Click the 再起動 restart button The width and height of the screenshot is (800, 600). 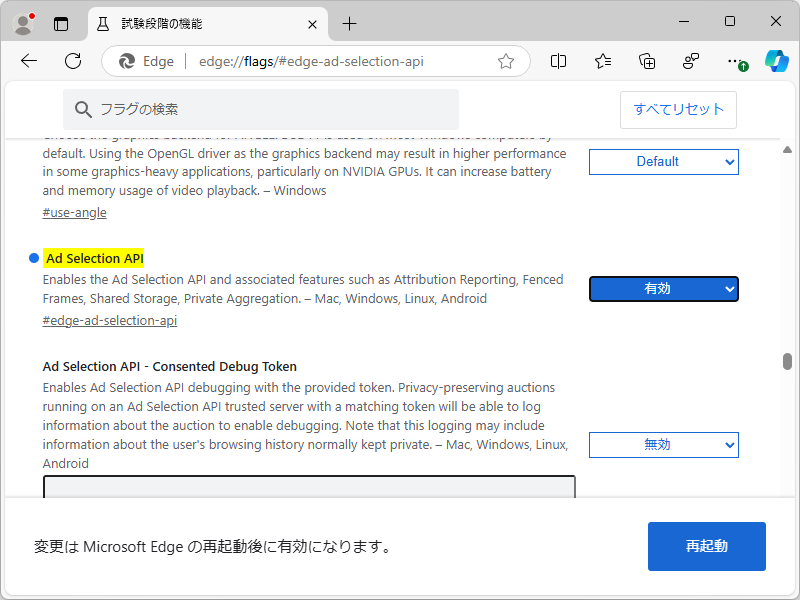click(706, 546)
